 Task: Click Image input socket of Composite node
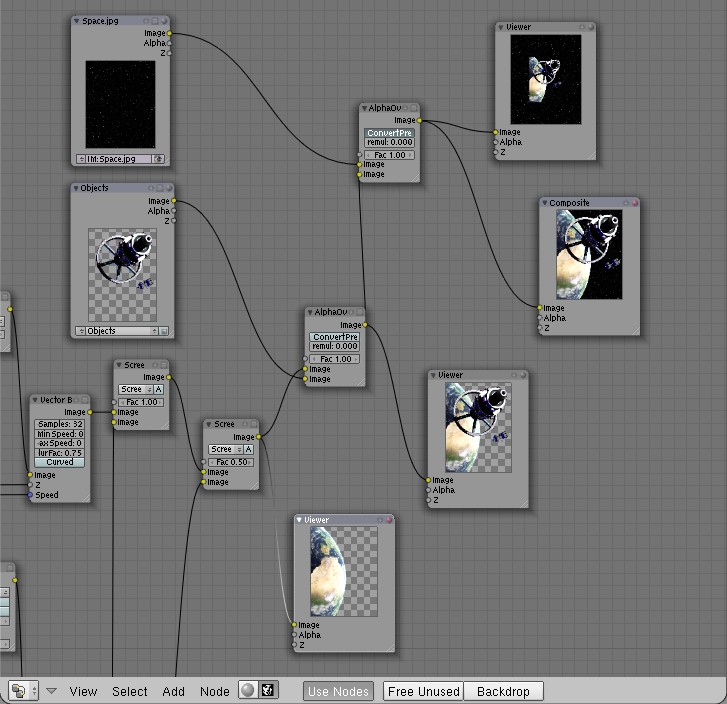(540, 307)
